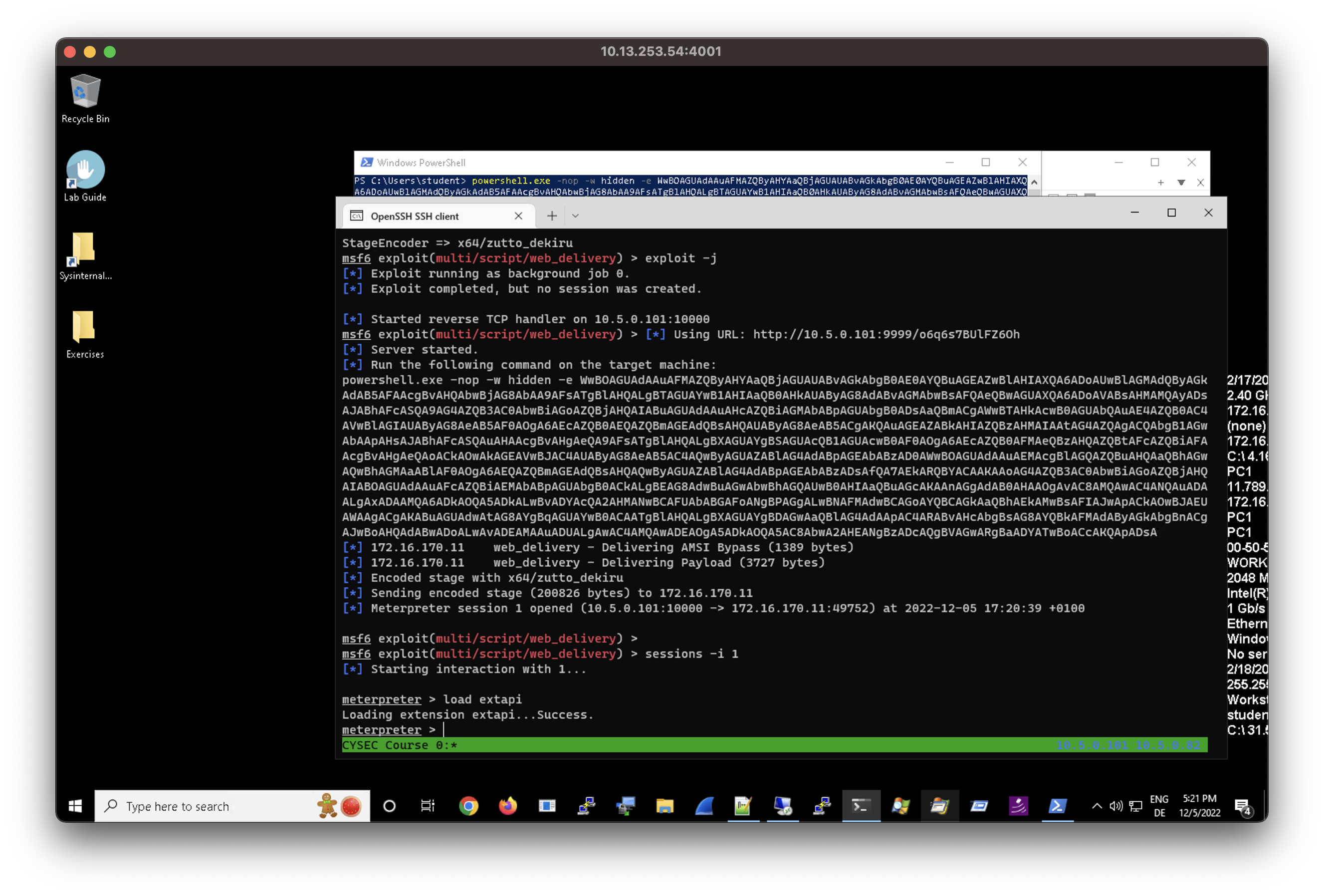1324x896 pixels.
Task: Open the File Explorer taskbar icon
Action: click(x=664, y=806)
